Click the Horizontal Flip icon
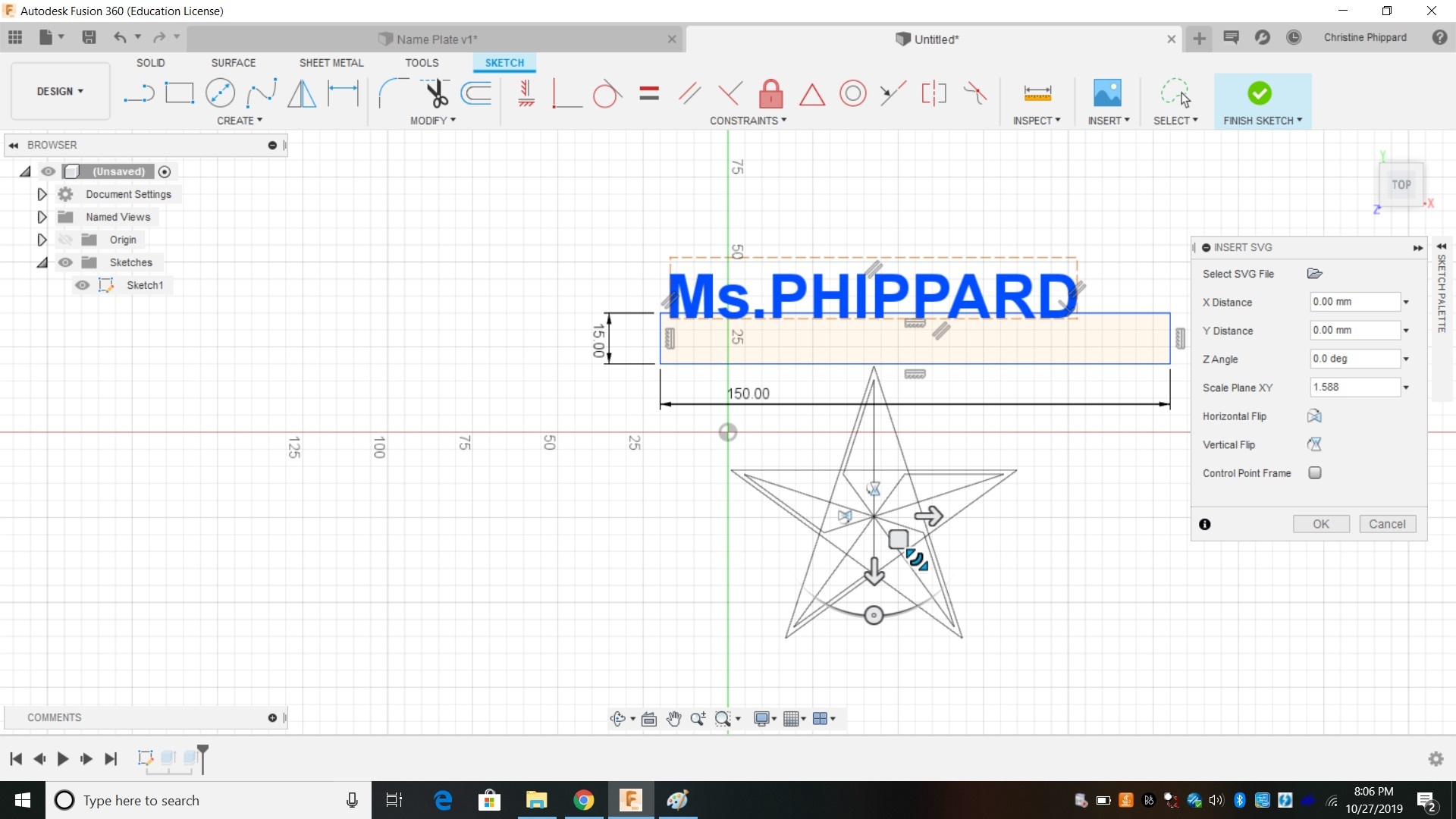1456x819 pixels. 1315,416
